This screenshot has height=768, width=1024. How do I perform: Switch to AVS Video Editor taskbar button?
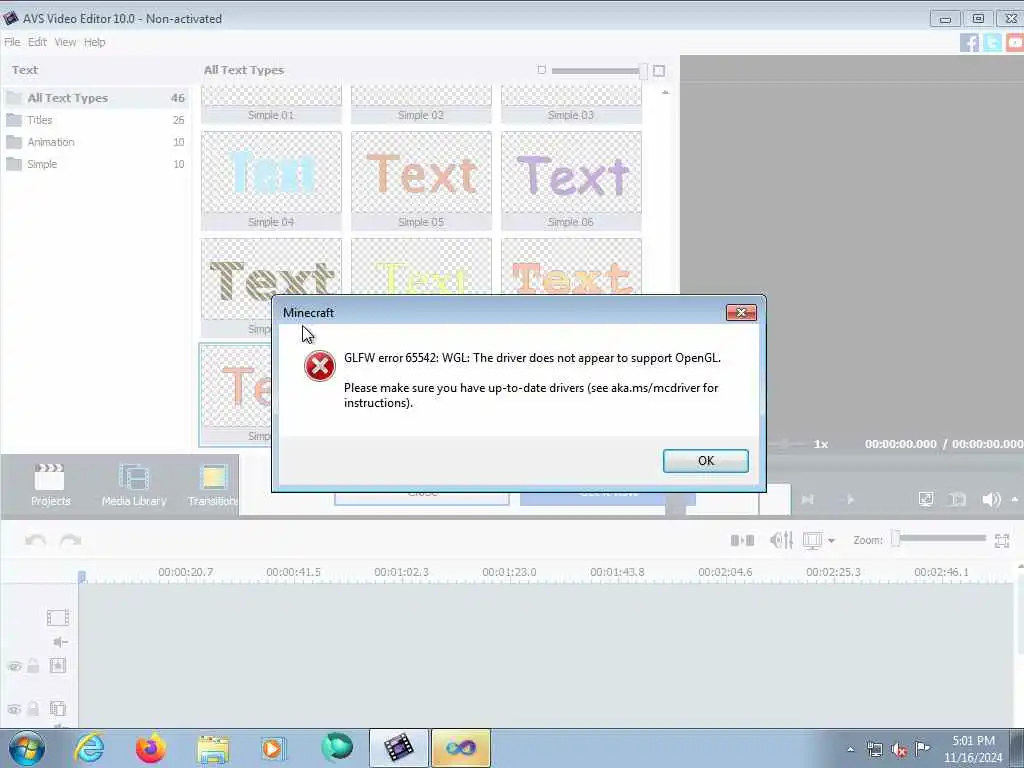(398, 748)
